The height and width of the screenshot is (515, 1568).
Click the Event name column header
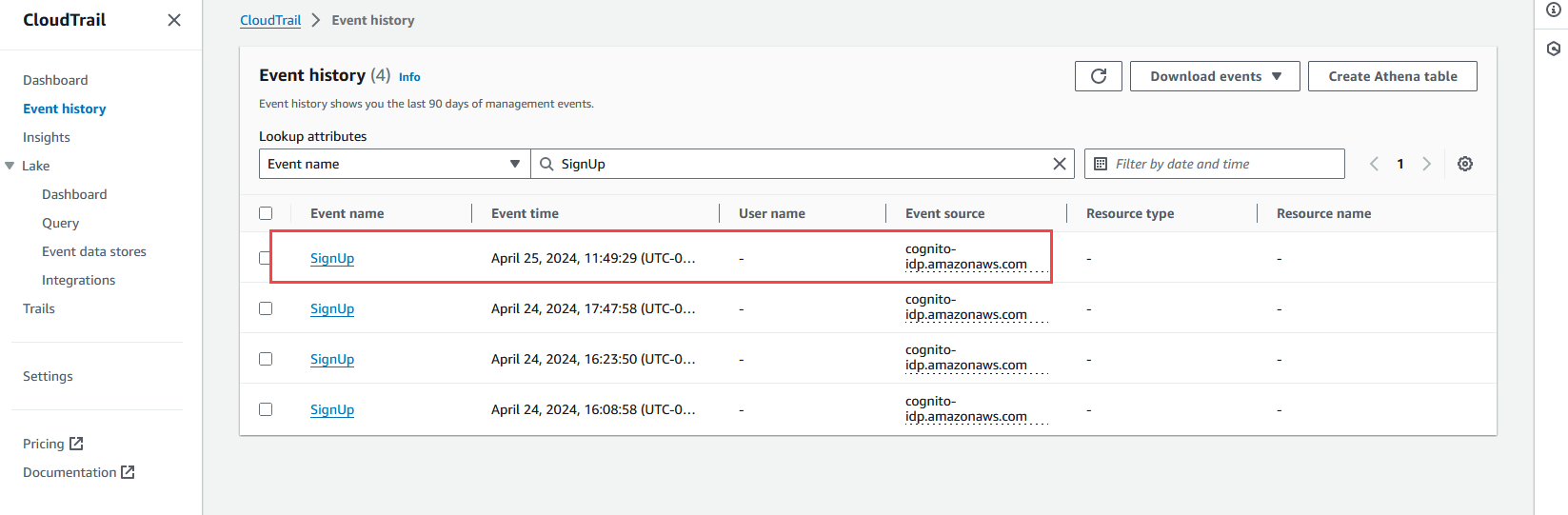[347, 213]
